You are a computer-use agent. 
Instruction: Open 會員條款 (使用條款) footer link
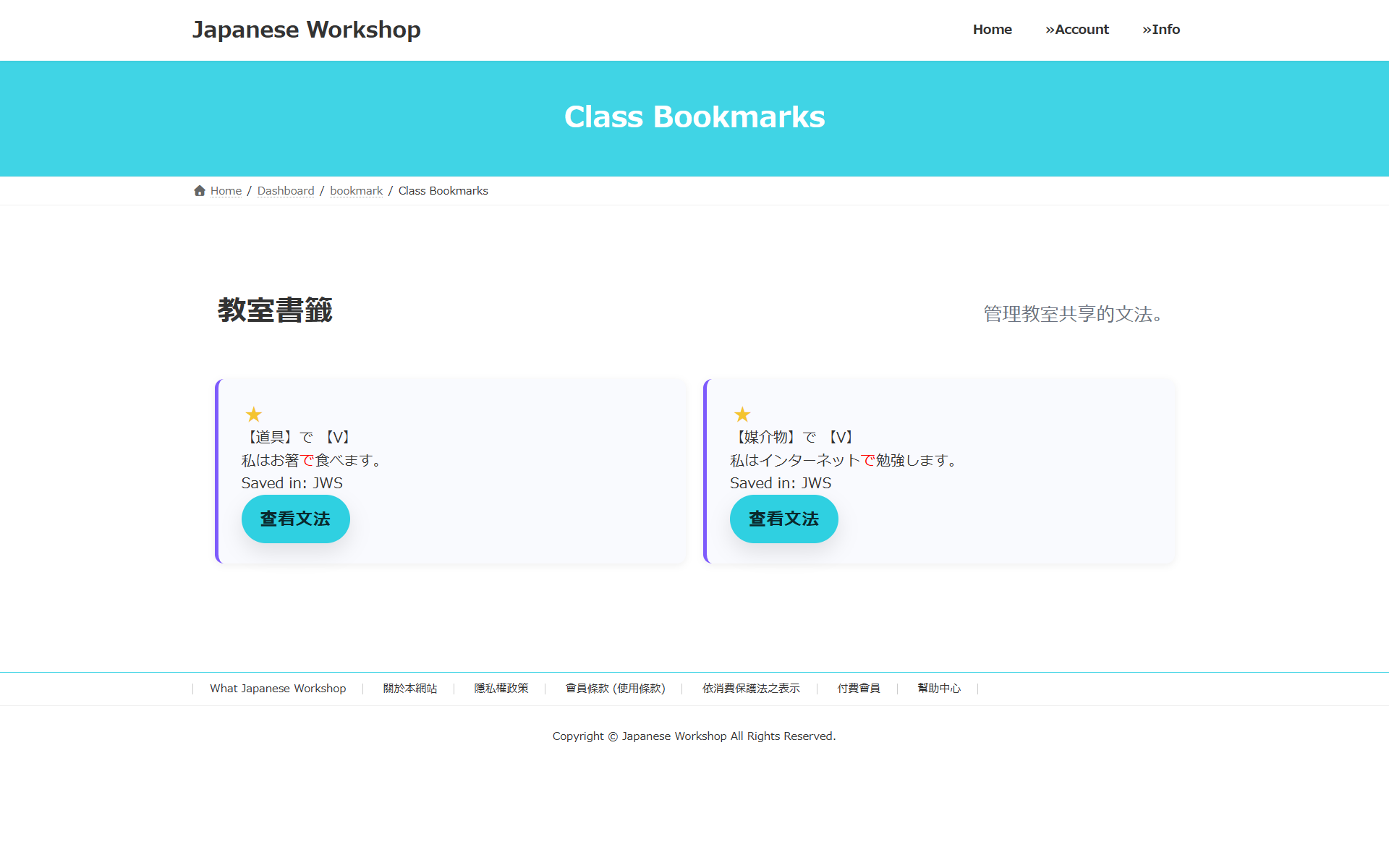[615, 689]
